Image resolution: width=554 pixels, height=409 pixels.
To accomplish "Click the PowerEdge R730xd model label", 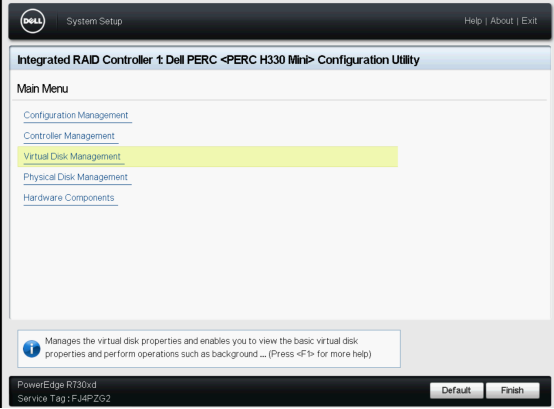I will [x=57, y=385].
